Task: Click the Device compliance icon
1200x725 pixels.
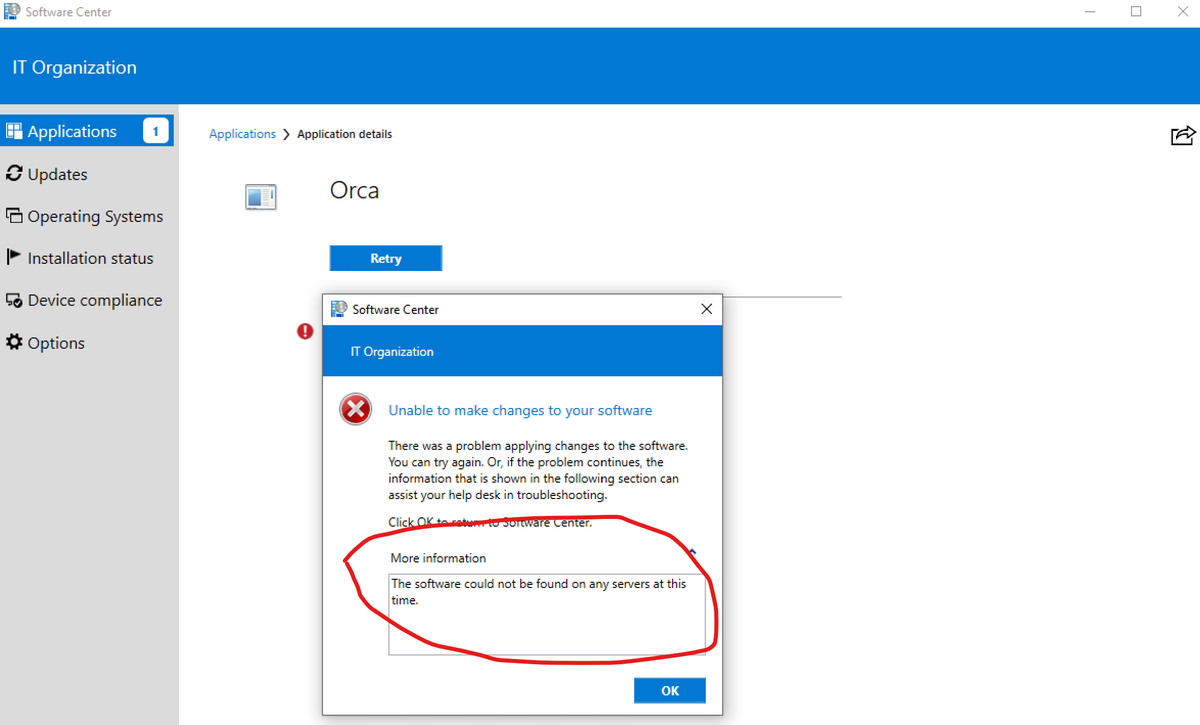Action: (14, 300)
